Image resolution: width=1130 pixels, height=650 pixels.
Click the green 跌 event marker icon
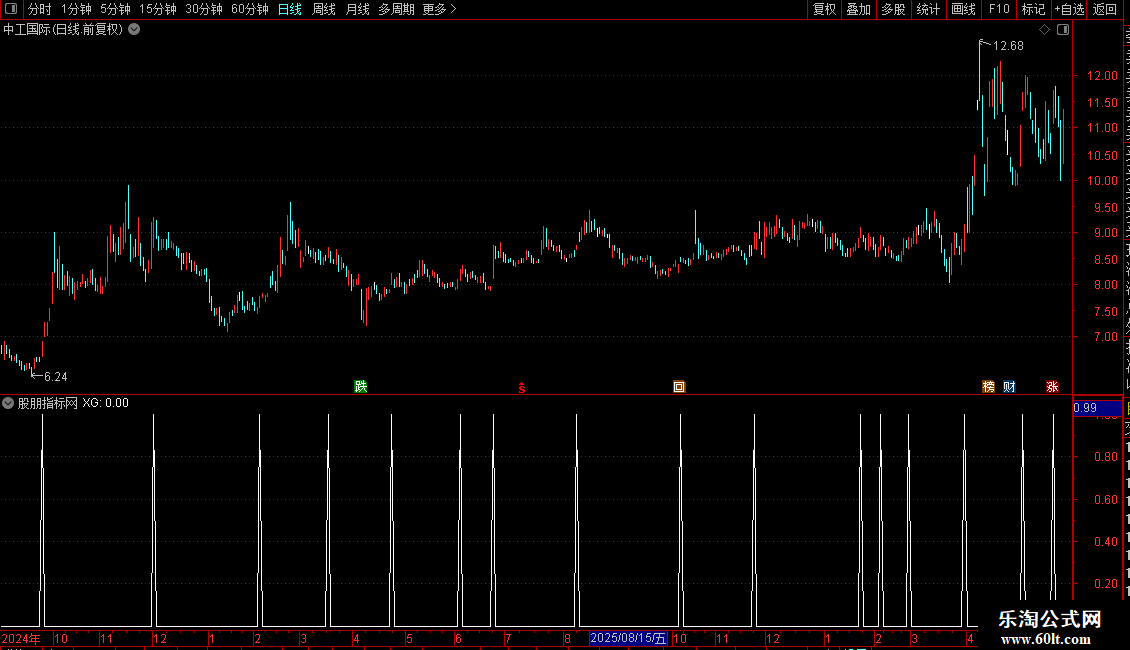[x=361, y=386]
